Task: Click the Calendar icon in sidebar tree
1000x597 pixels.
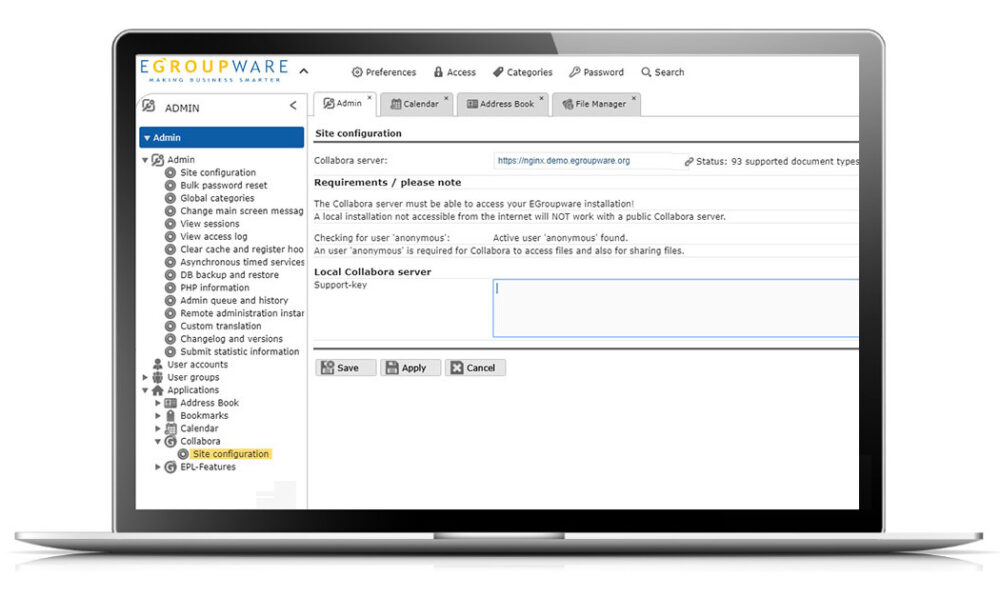Action: tap(170, 428)
